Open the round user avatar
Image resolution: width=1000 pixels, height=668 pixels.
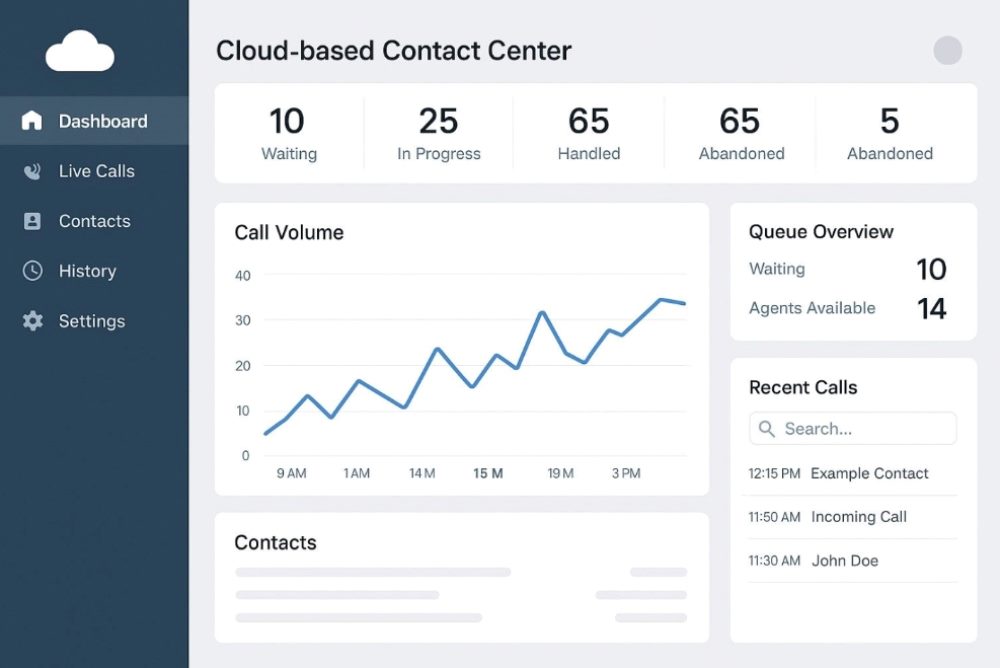tap(947, 50)
